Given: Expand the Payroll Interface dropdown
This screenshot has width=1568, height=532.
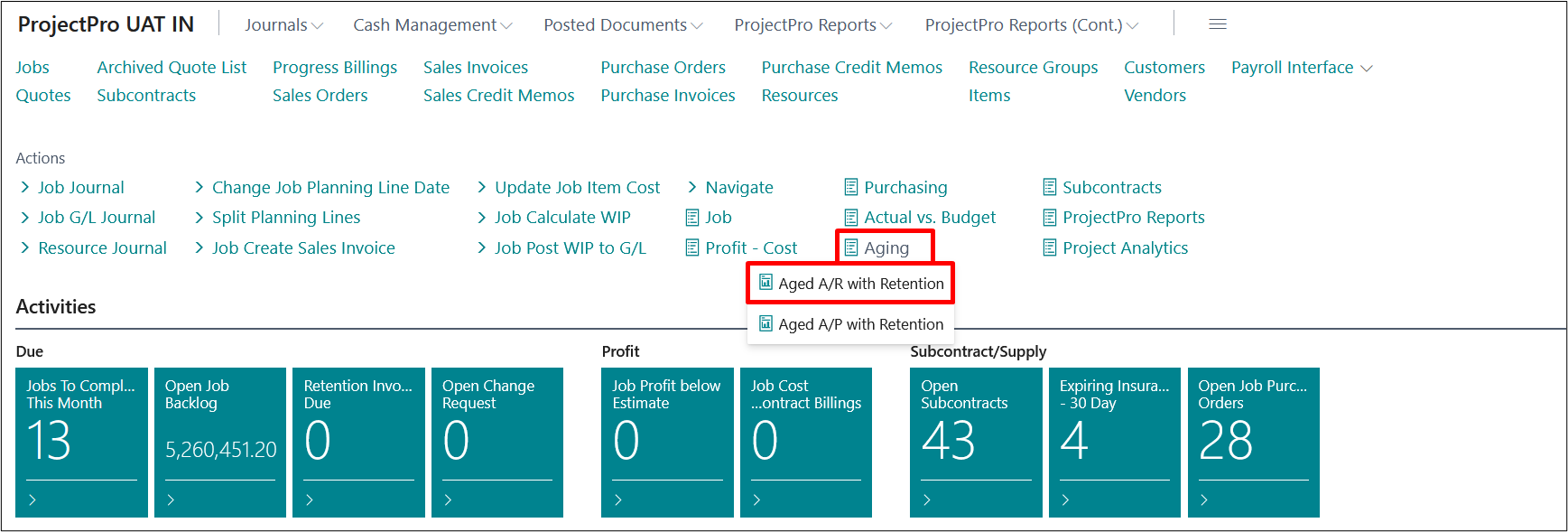Looking at the screenshot, I should point(1301,68).
